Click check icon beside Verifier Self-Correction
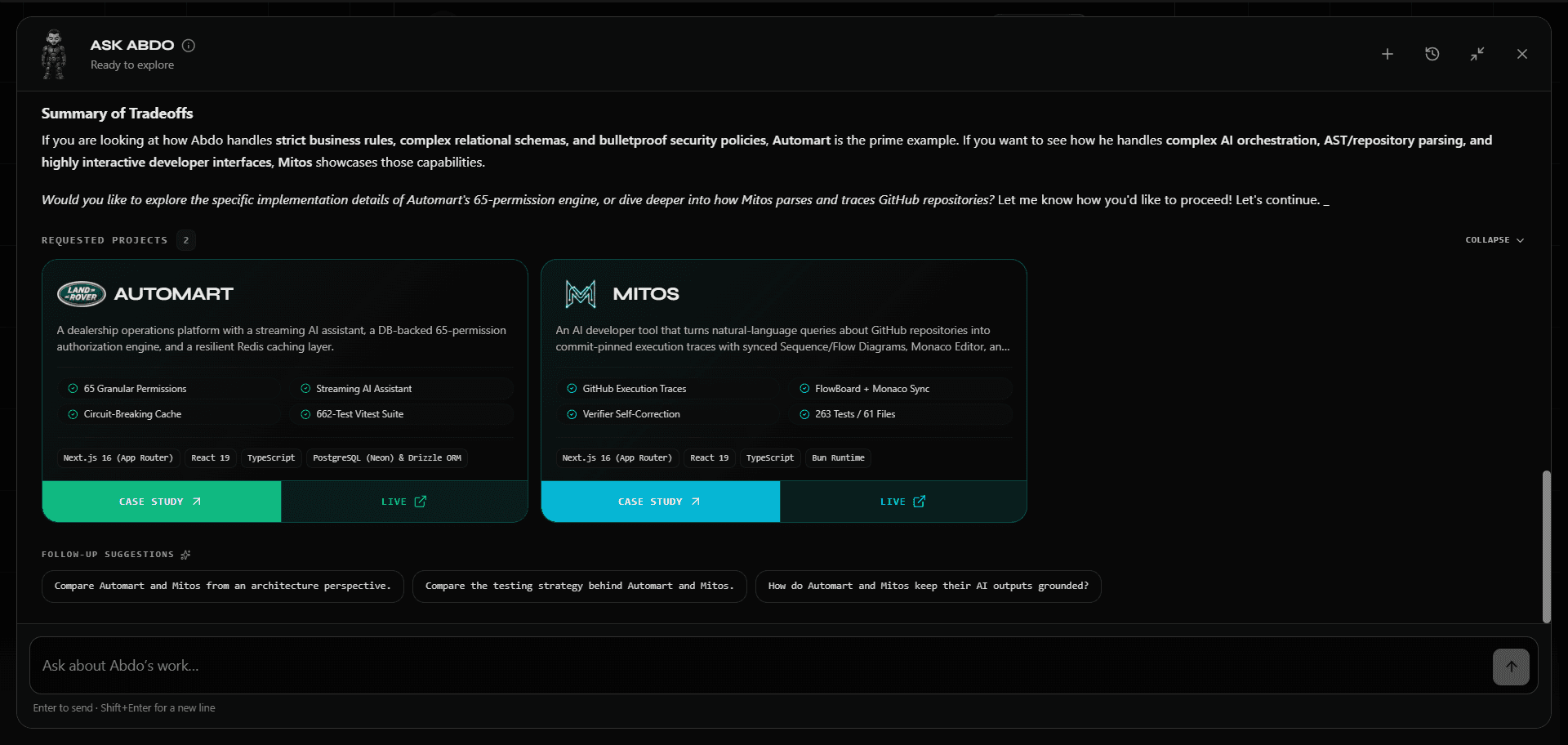Image resolution: width=1568 pixels, height=745 pixels. 572,414
